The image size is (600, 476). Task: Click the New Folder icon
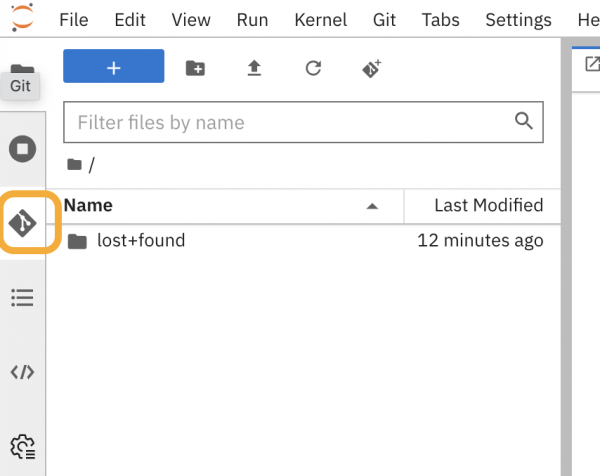click(195, 68)
